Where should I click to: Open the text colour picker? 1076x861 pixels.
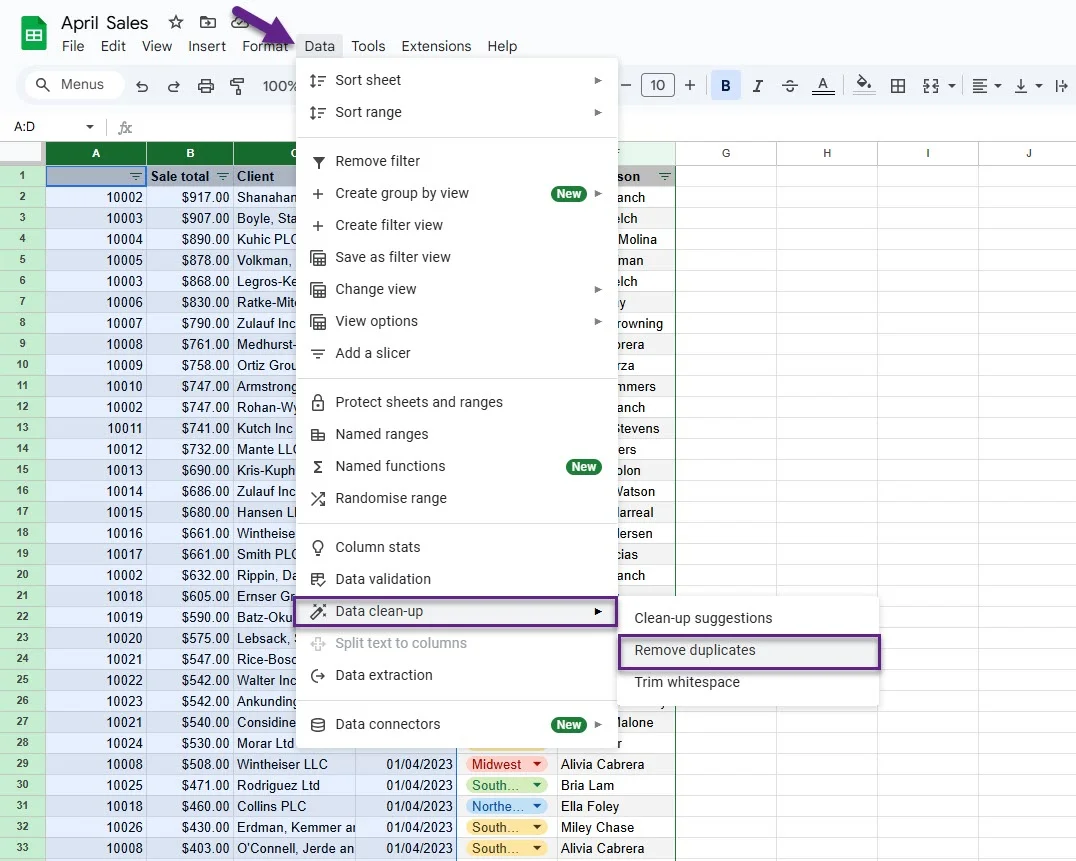pyautogui.click(x=823, y=86)
